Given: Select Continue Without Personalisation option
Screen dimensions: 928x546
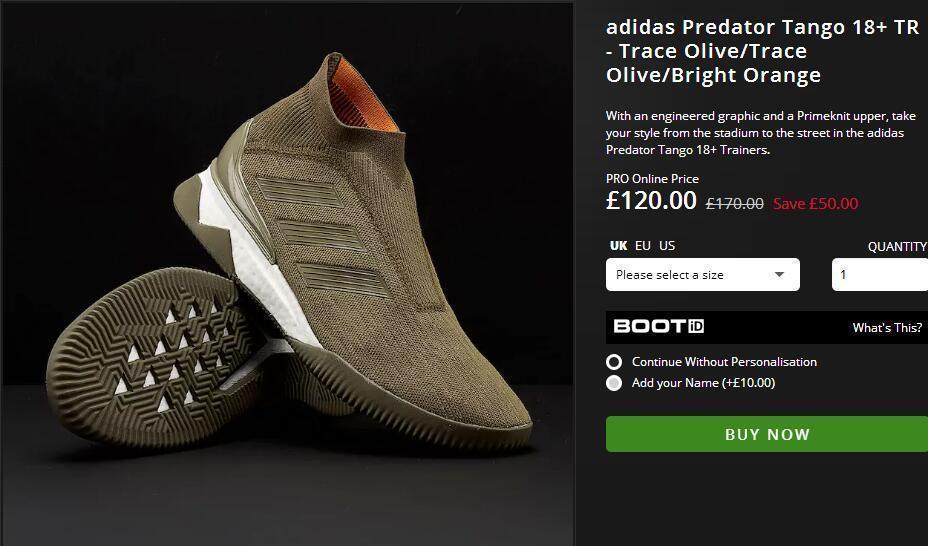Looking at the screenshot, I should point(614,362).
